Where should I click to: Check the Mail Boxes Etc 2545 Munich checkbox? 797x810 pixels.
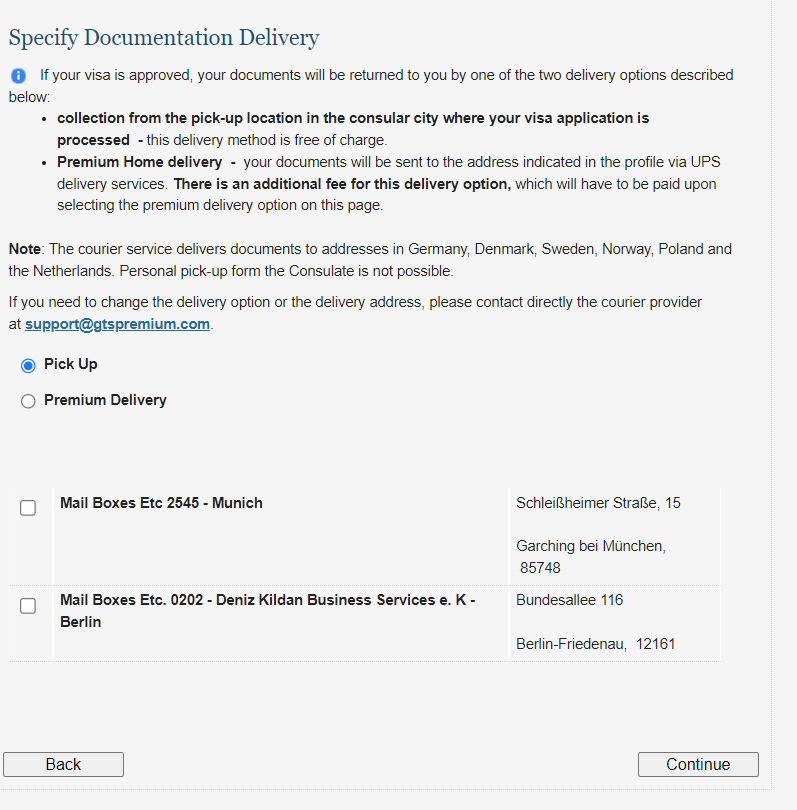28,508
